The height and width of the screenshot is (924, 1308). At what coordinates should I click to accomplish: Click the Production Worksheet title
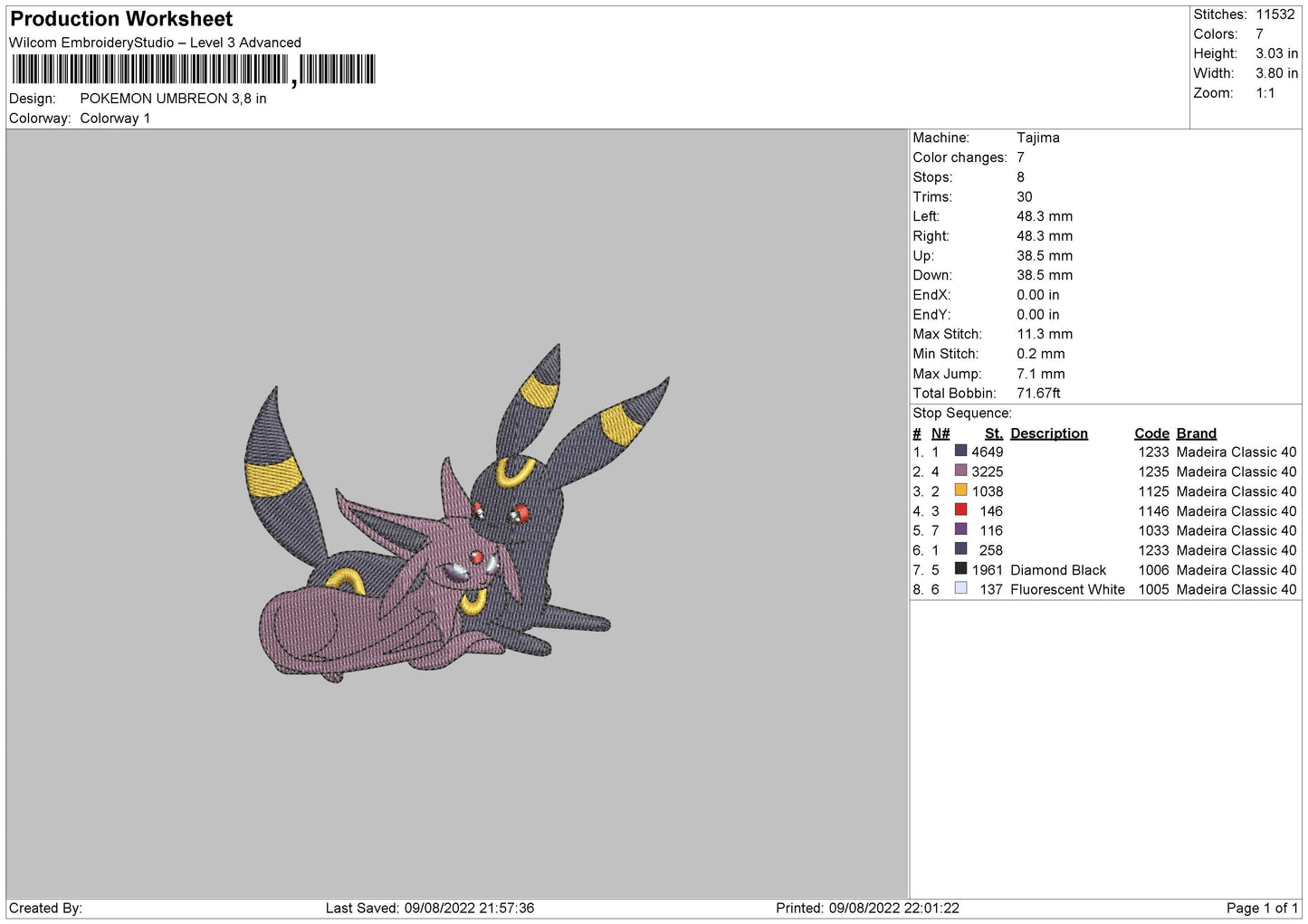[x=121, y=19]
